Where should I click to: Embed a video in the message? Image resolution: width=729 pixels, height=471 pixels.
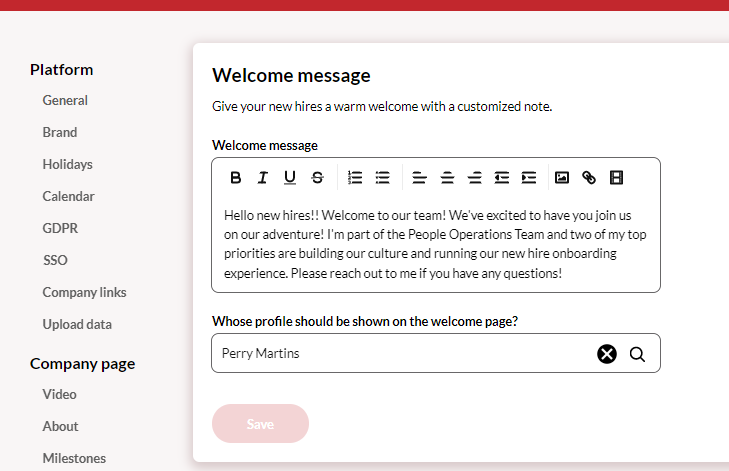pyautogui.click(x=616, y=178)
